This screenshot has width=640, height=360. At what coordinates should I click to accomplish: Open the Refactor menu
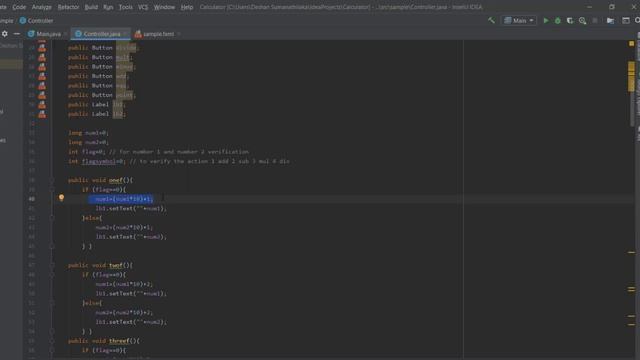tap(68, 7)
